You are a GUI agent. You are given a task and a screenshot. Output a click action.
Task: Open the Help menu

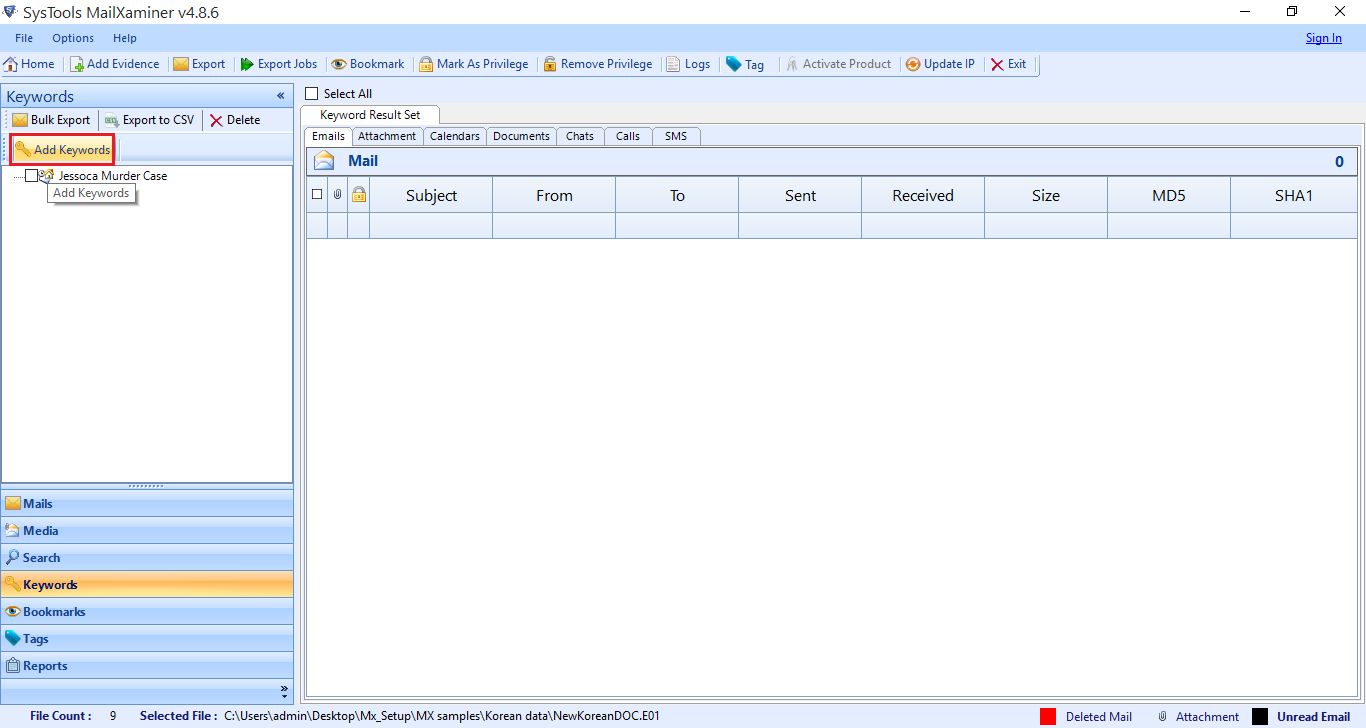click(125, 38)
